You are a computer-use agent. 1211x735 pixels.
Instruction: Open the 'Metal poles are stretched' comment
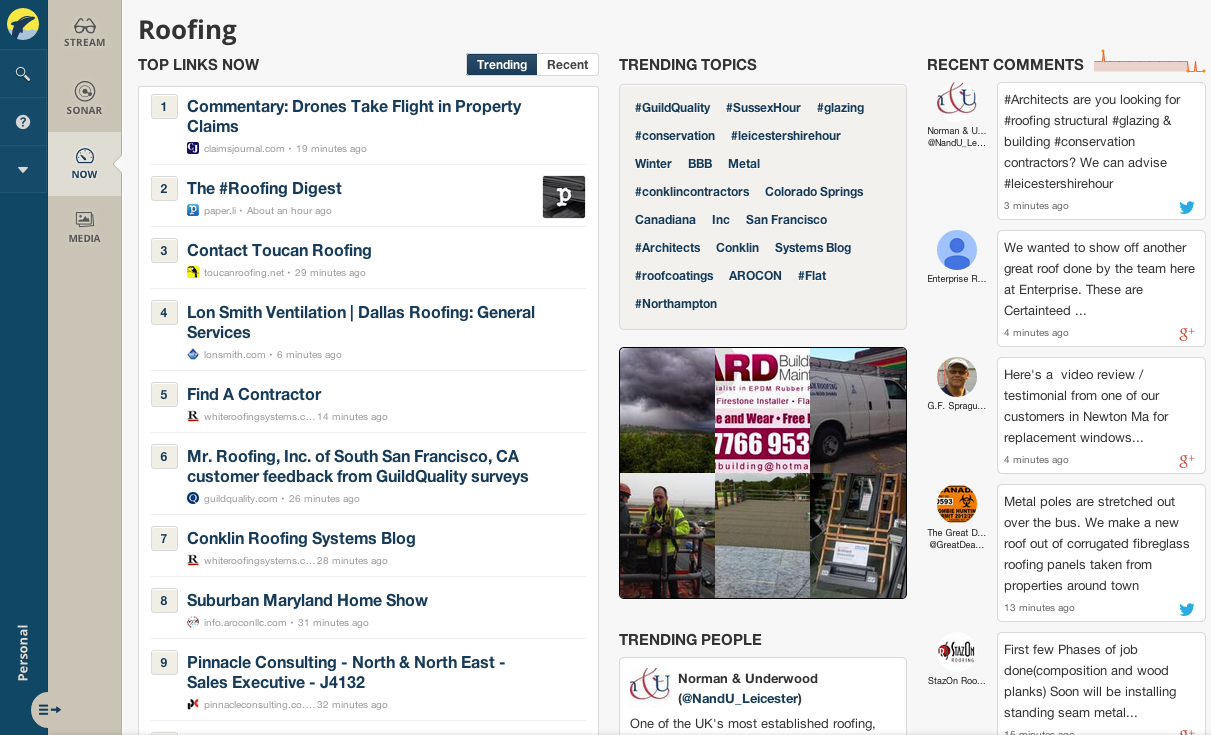coord(1101,554)
